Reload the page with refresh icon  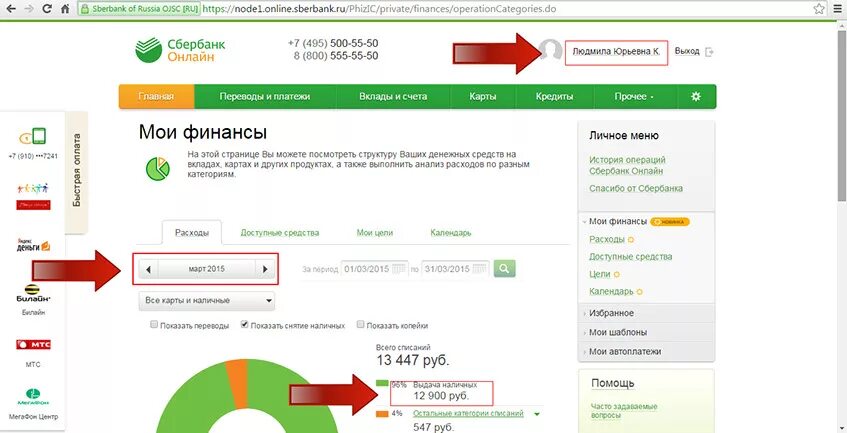pyautogui.click(x=47, y=9)
